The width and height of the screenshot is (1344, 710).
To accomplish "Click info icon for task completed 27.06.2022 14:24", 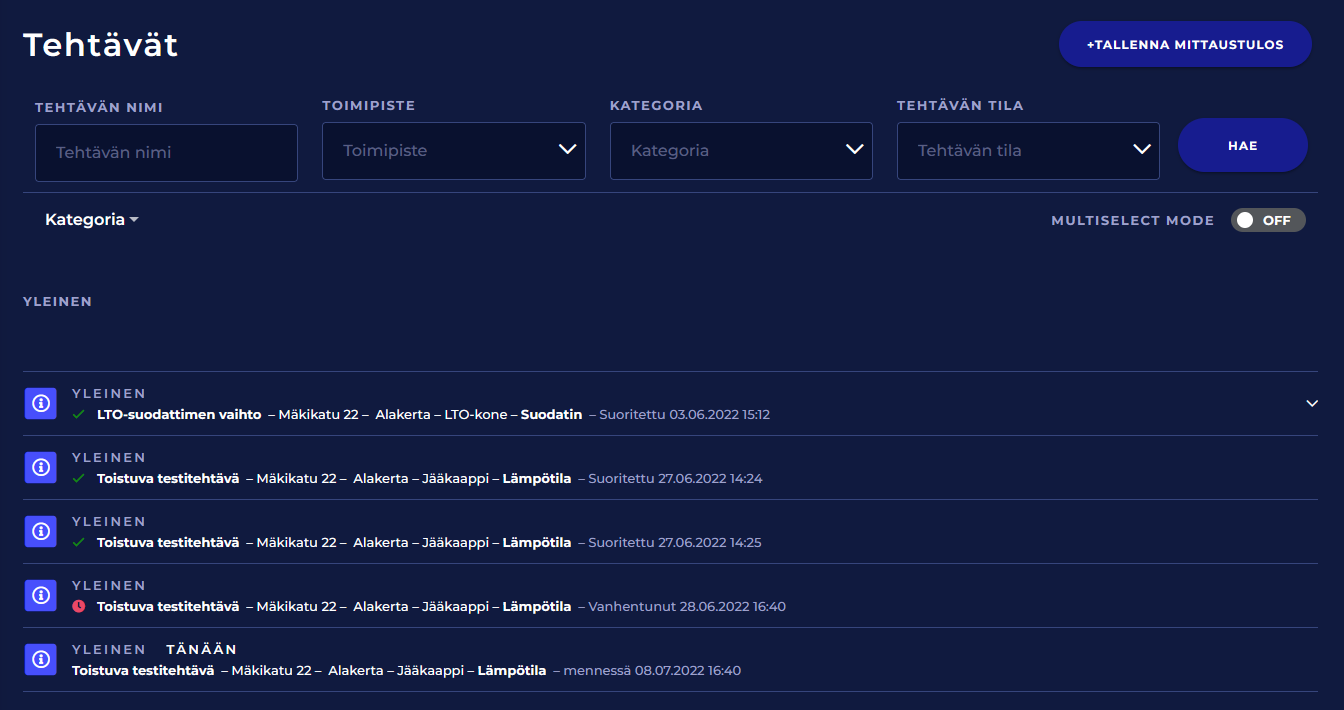I will click(x=40, y=467).
